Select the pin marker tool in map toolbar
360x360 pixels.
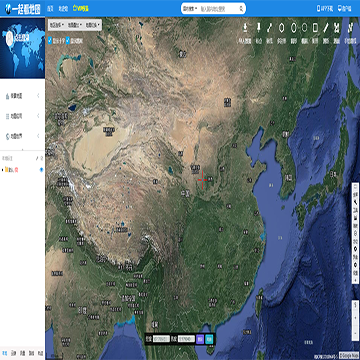click(x=258, y=28)
